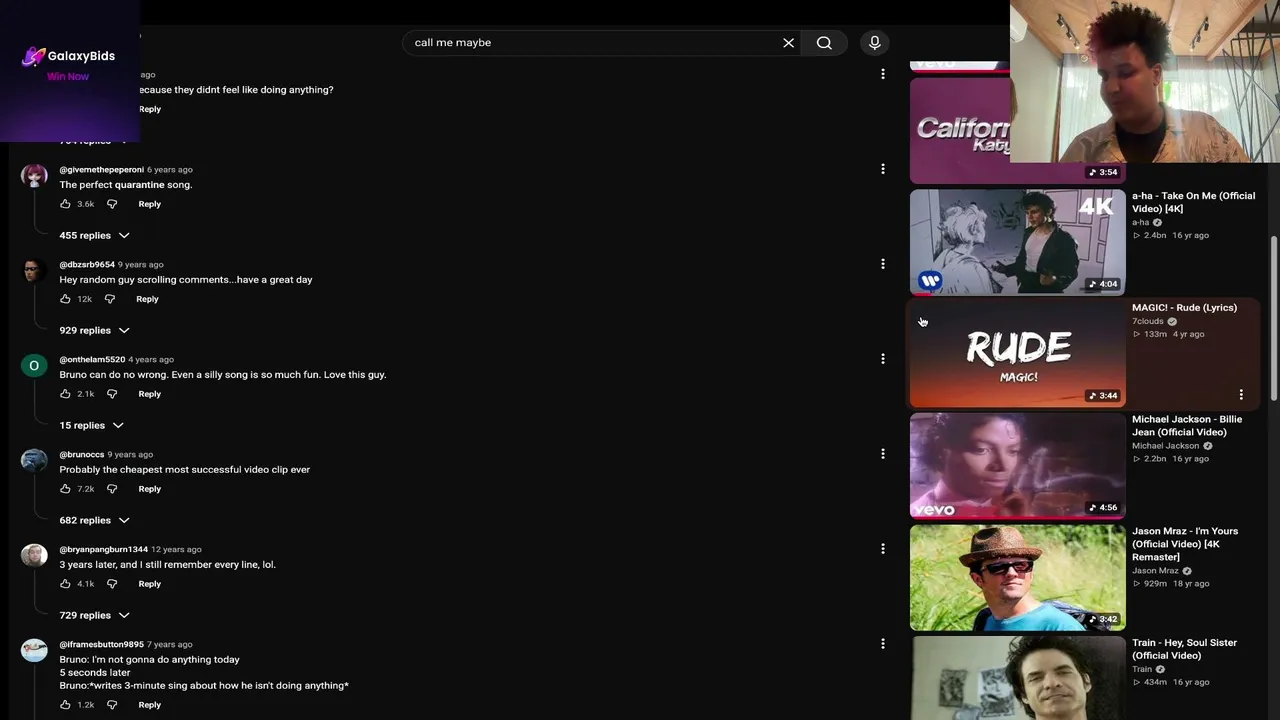Start voice search with the microphone icon
The width and height of the screenshot is (1280, 720).
pos(874,43)
